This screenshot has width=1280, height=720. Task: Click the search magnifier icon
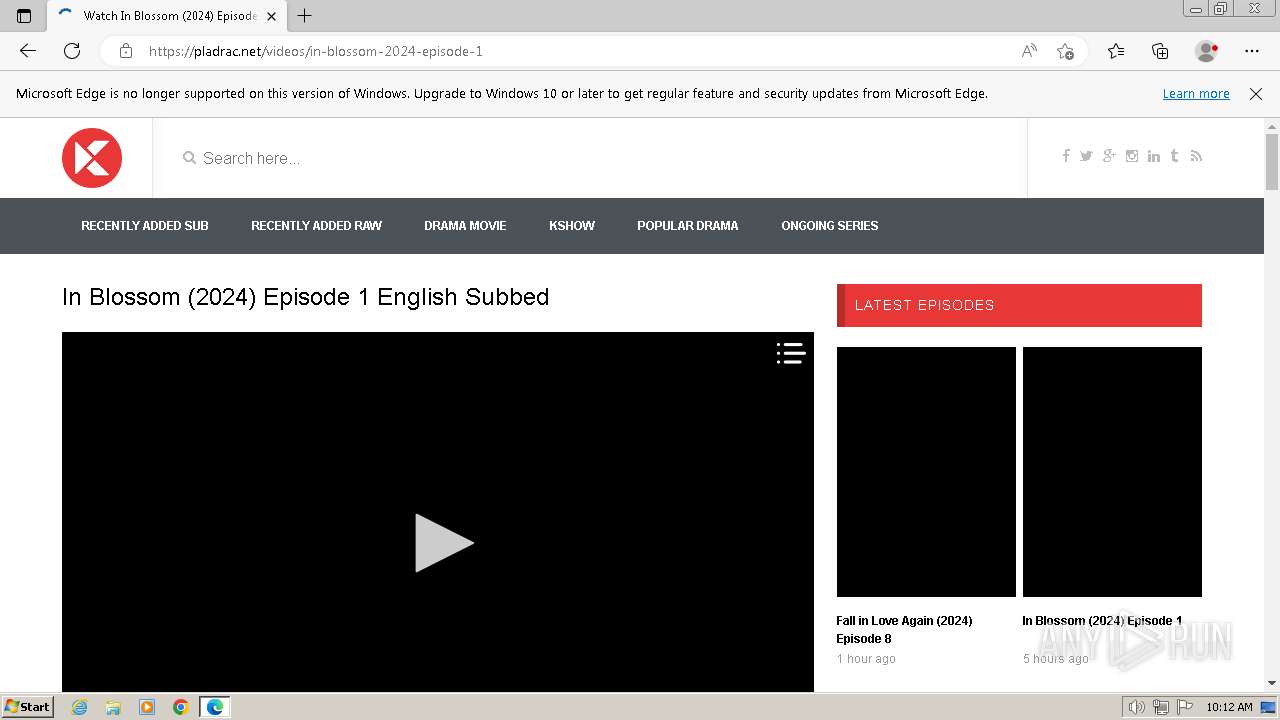189,158
